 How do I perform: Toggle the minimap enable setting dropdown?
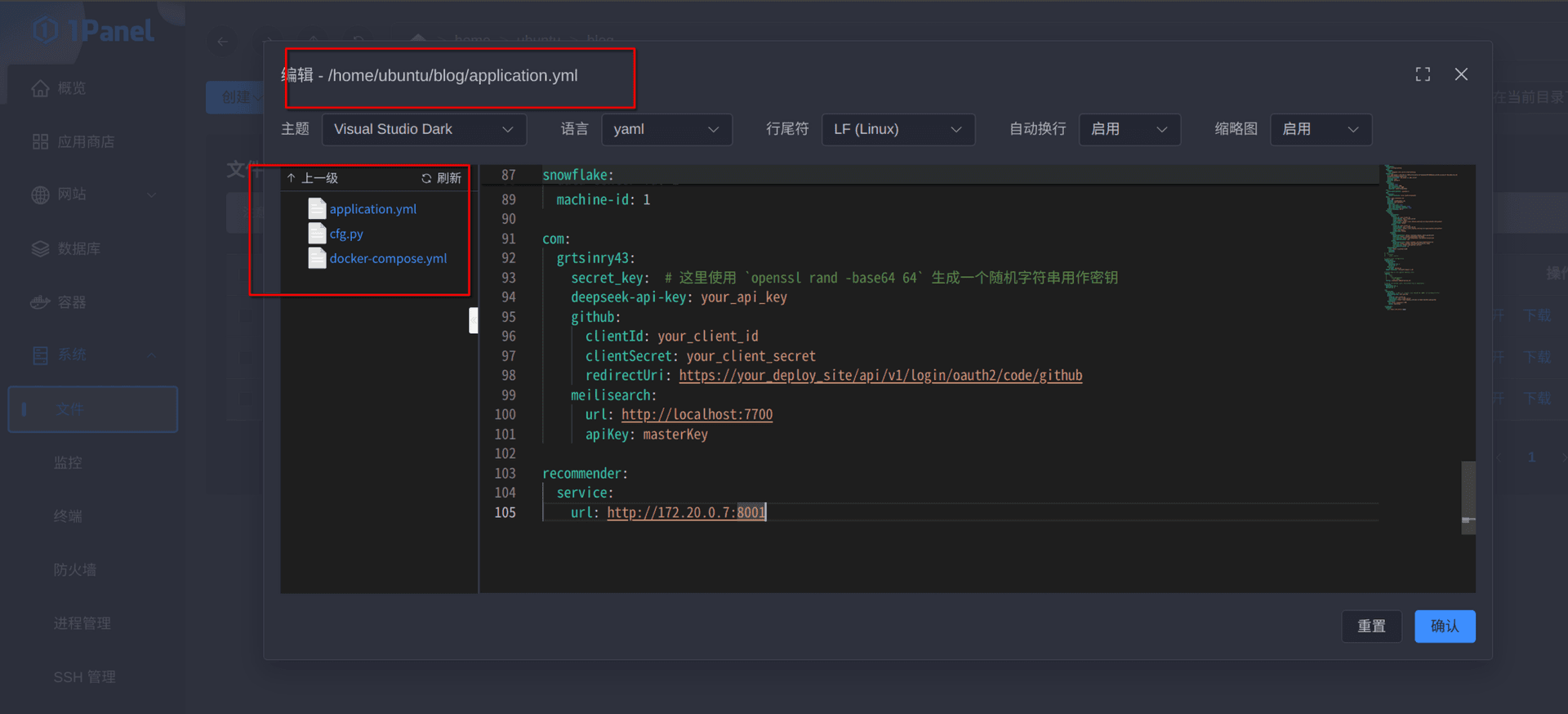(x=1320, y=129)
